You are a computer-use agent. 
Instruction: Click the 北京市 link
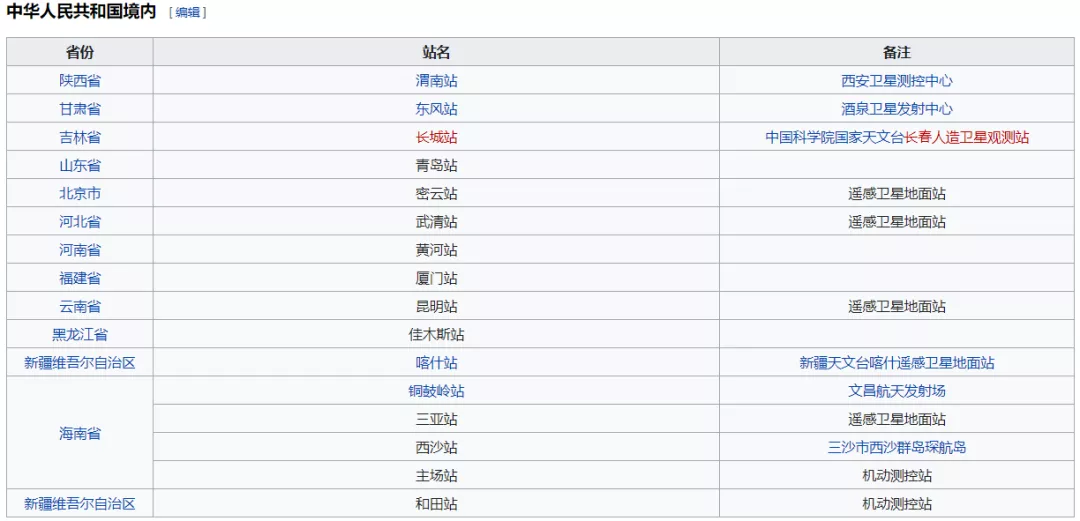[80, 194]
